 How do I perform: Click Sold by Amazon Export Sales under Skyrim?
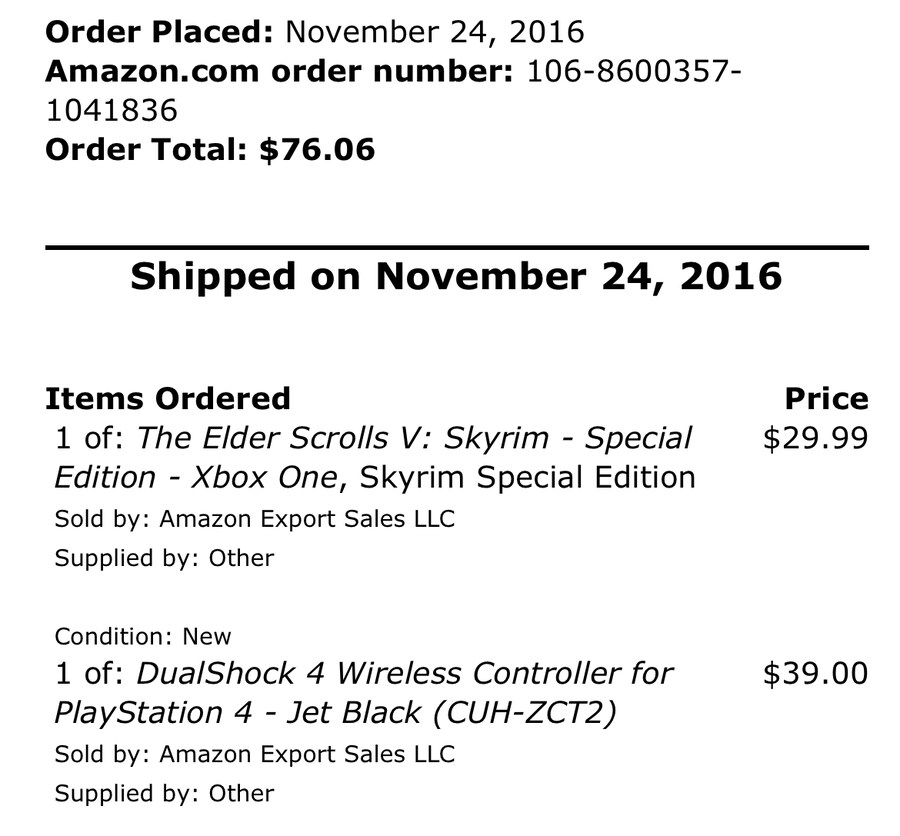(254, 518)
